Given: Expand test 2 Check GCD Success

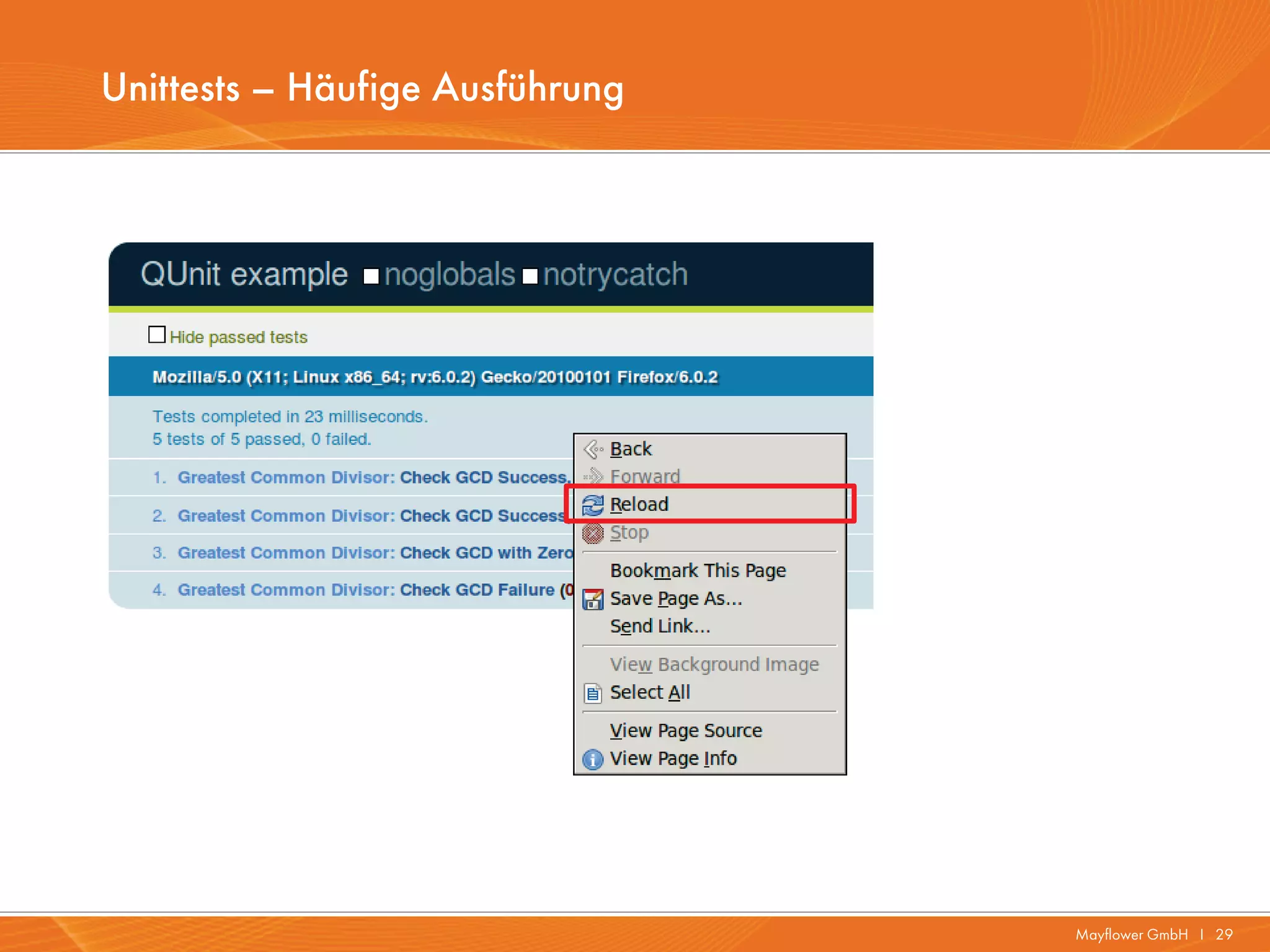Looking at the screenshot, I should 360,516.
